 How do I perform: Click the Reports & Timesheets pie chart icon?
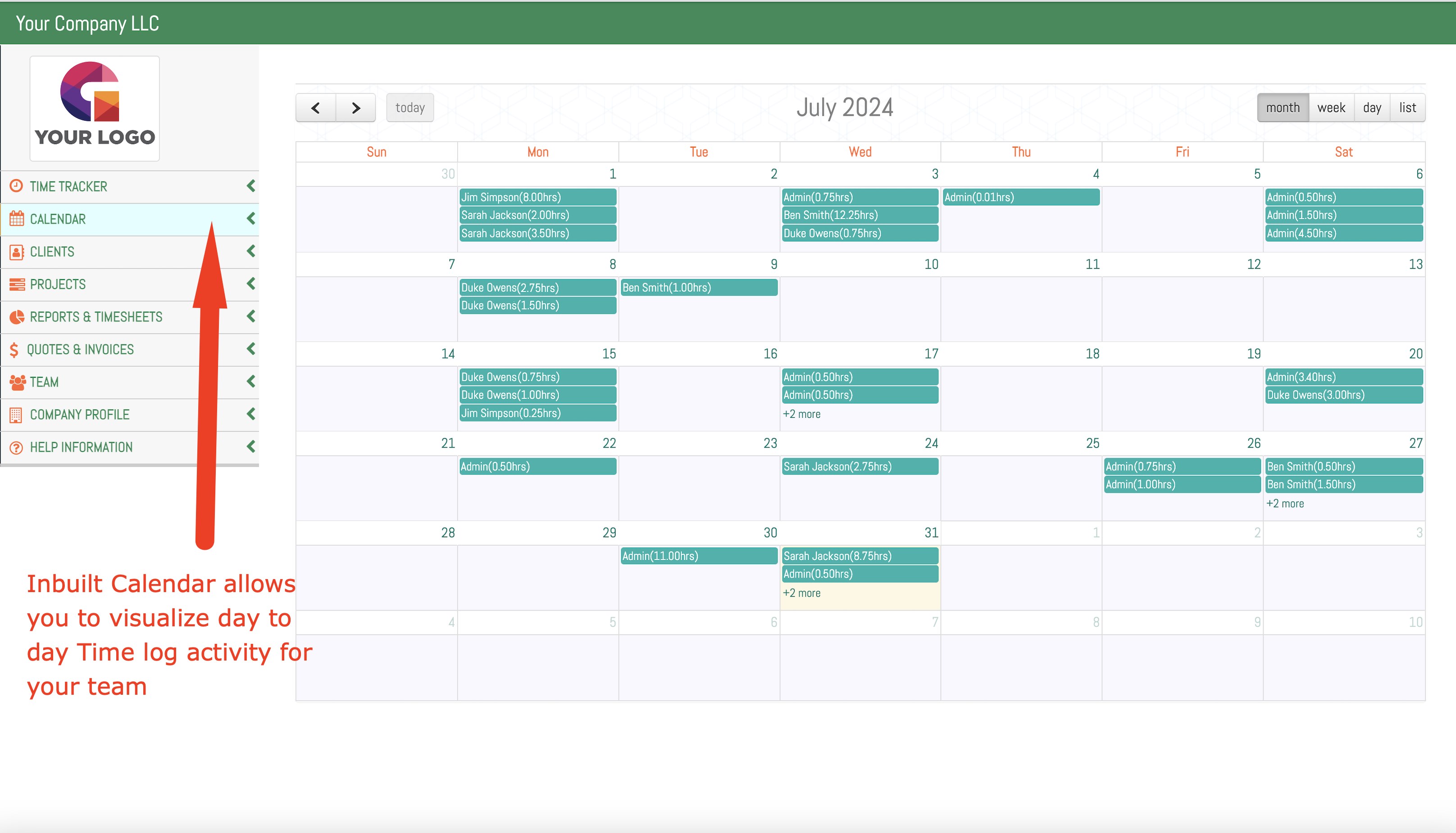click(17, 317)
